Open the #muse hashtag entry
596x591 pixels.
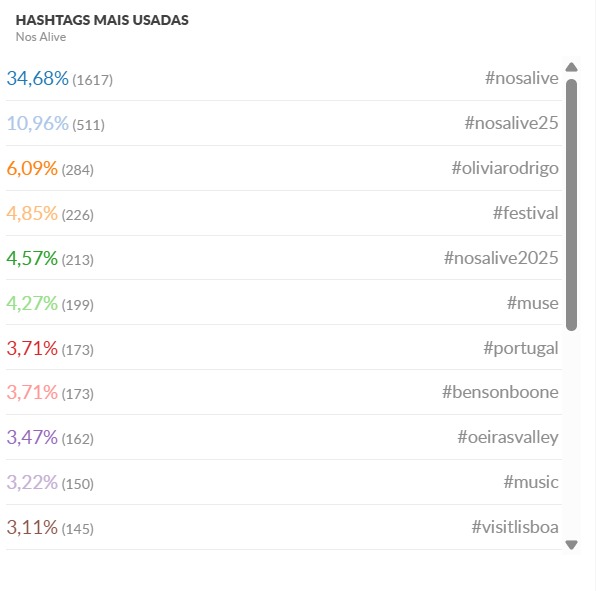coord(533,303)
